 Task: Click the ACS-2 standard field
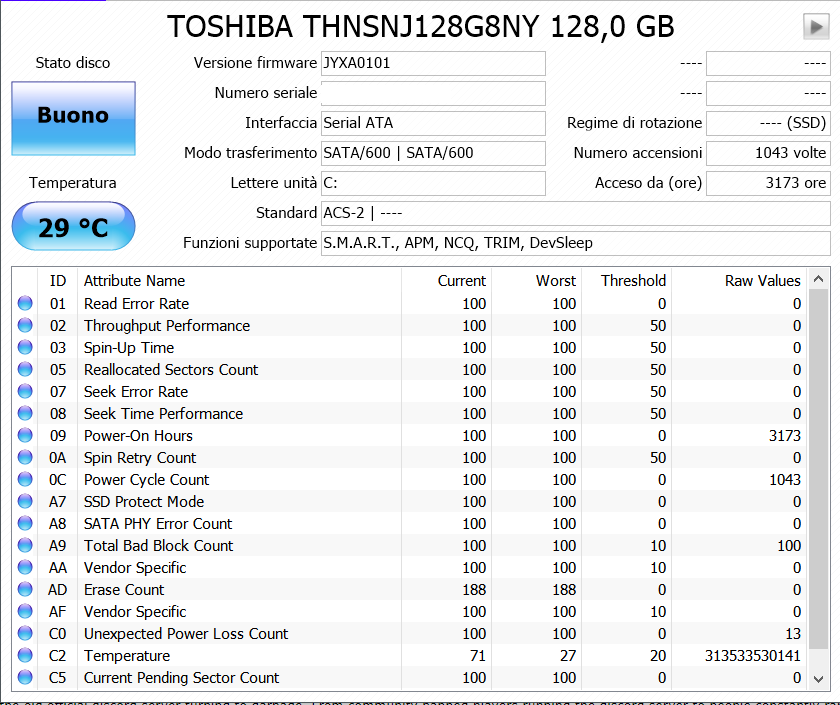click(x=575, y=213)
